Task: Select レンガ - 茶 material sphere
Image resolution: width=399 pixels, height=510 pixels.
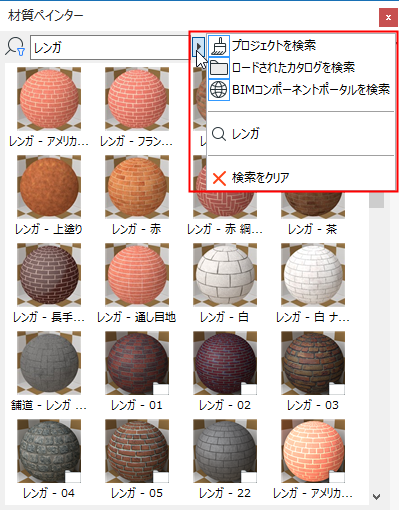Action: [313, 205]
